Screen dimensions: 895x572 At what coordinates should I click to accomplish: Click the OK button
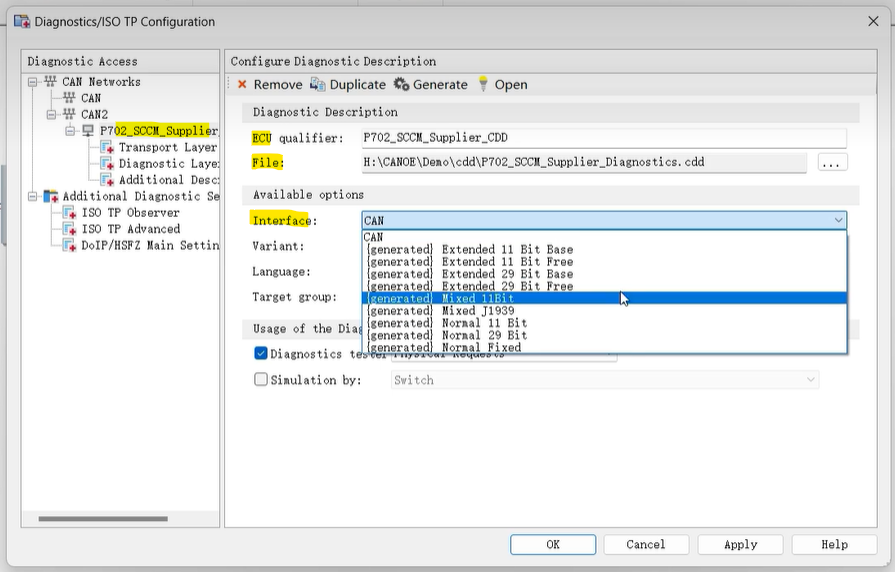tap(553, 545)
